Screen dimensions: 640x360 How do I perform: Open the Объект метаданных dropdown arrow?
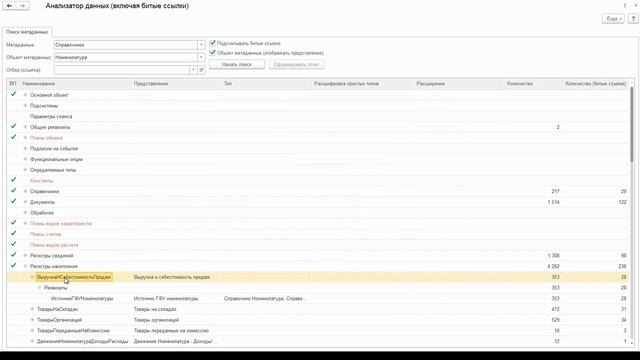[x=201, y=57]
